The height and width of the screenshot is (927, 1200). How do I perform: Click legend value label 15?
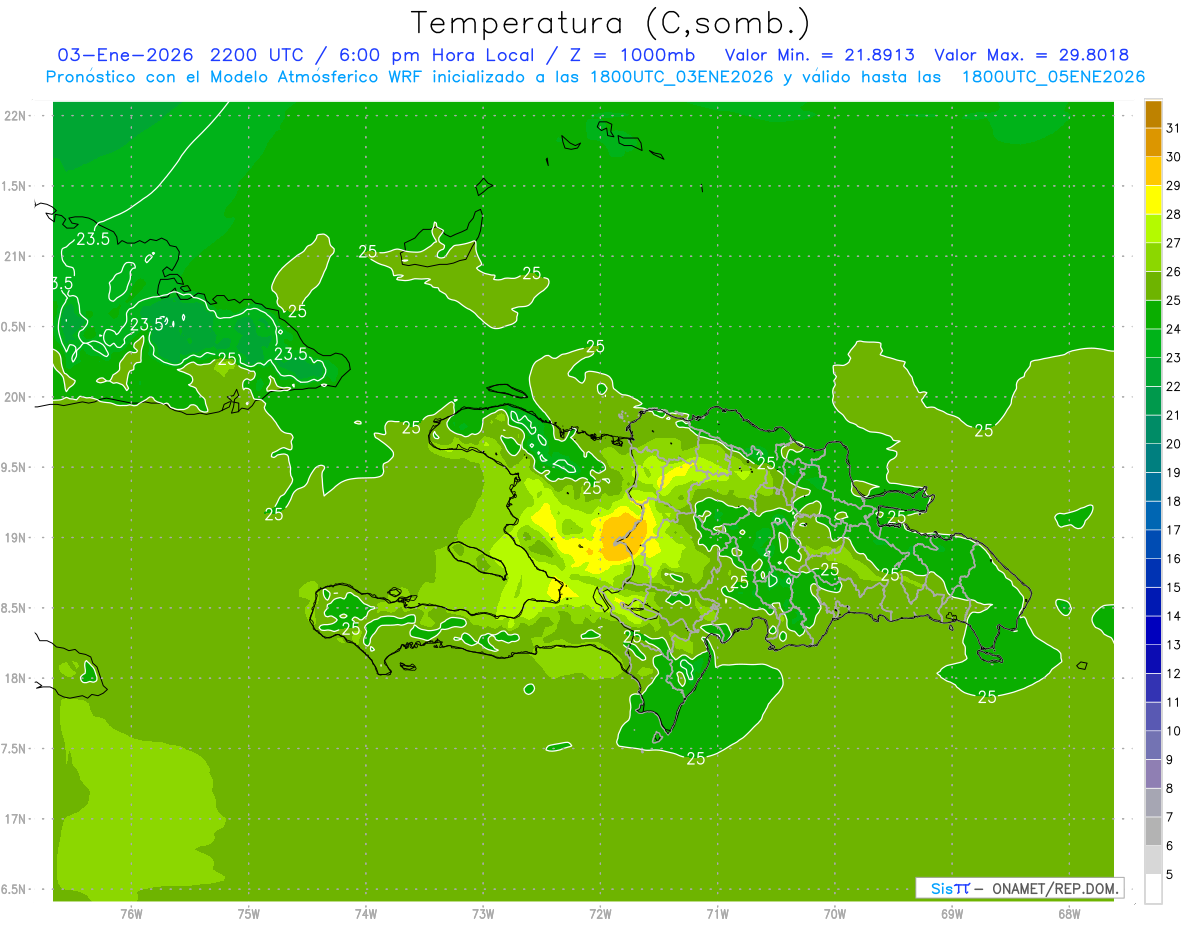click(x=1173, y=587)
